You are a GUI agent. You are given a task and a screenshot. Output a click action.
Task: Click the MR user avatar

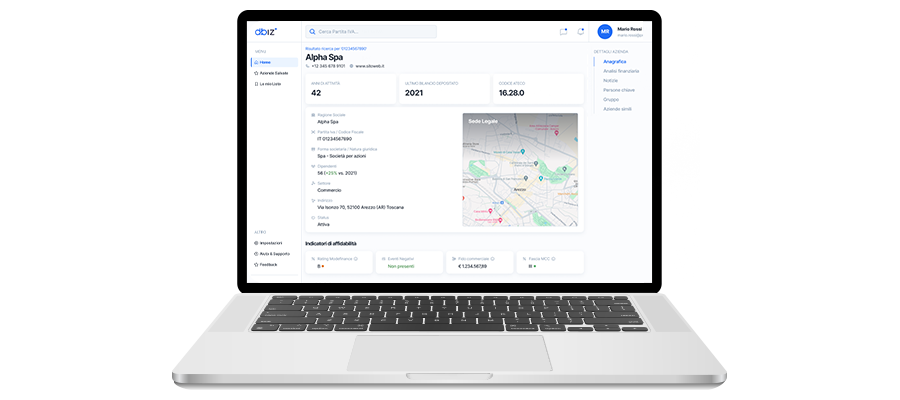[604, 32]
